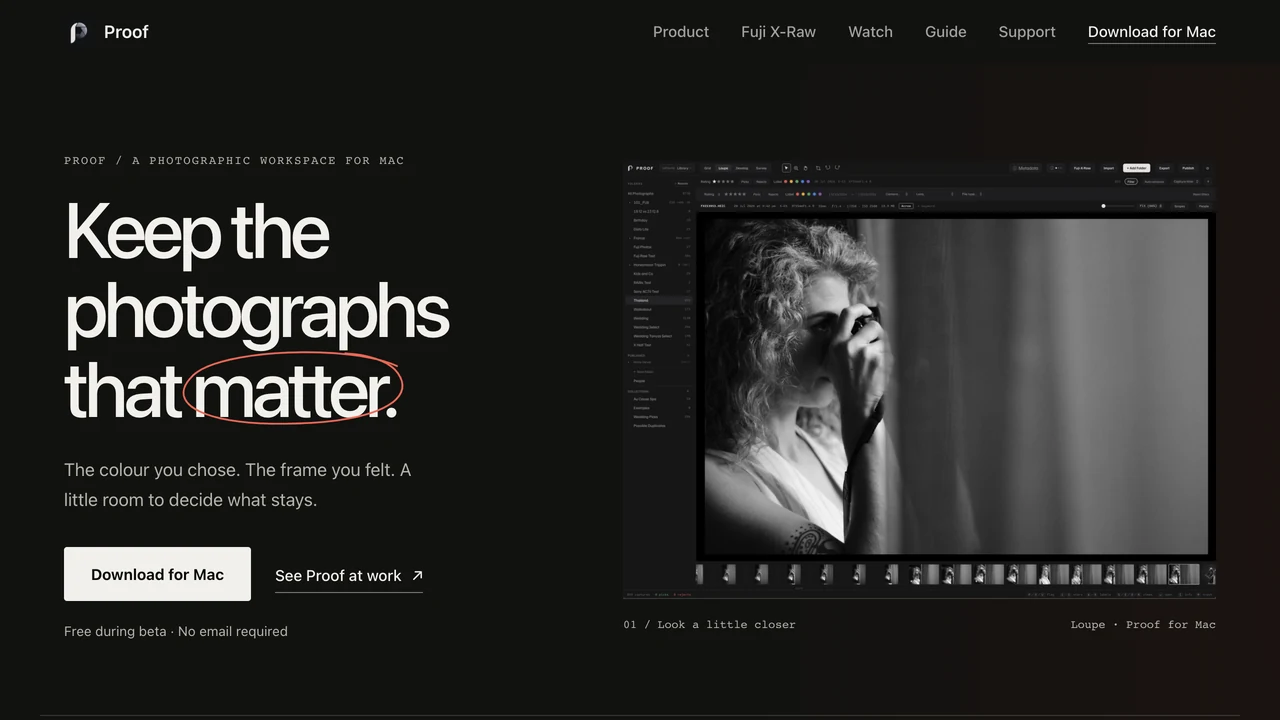Viewport: 1280px width, 720px height.
Task: Click the white Add Folder button
Action: pyautogui.click(x=1136, y=168)
